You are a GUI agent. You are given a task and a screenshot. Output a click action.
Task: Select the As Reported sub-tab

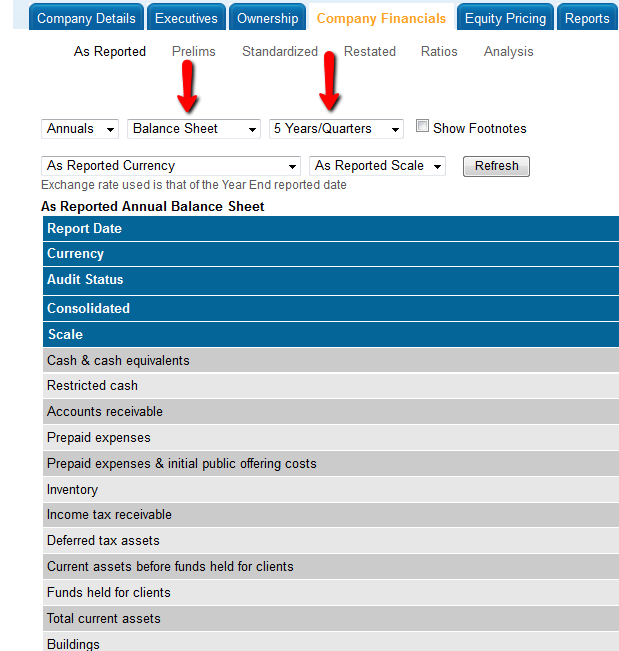110,51
